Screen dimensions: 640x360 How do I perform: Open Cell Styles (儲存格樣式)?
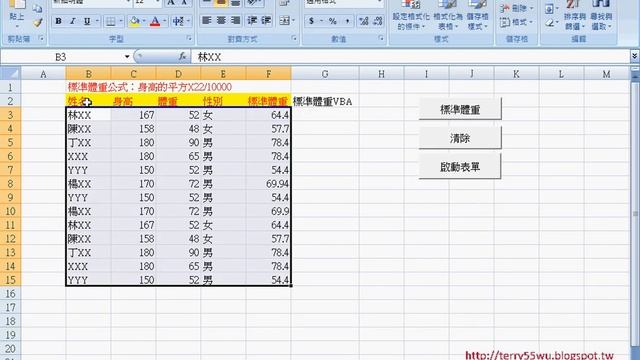pyautogui.click(x=477, y=15)
